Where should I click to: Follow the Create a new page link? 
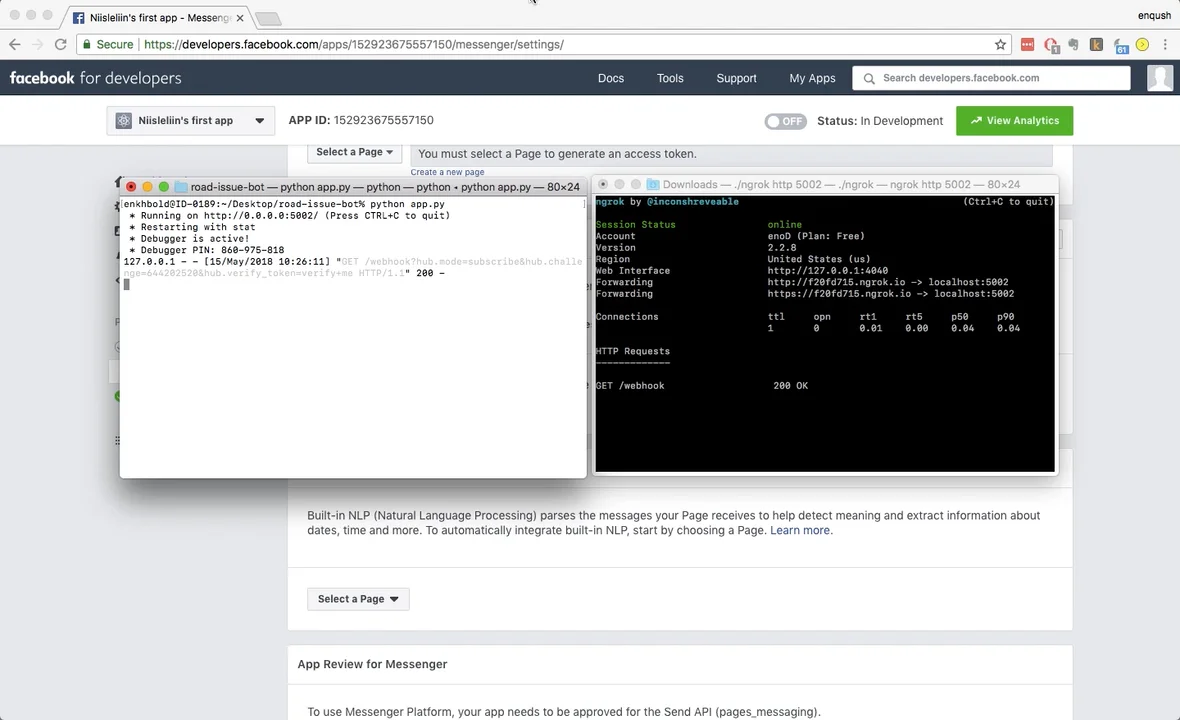coord(447,172)
